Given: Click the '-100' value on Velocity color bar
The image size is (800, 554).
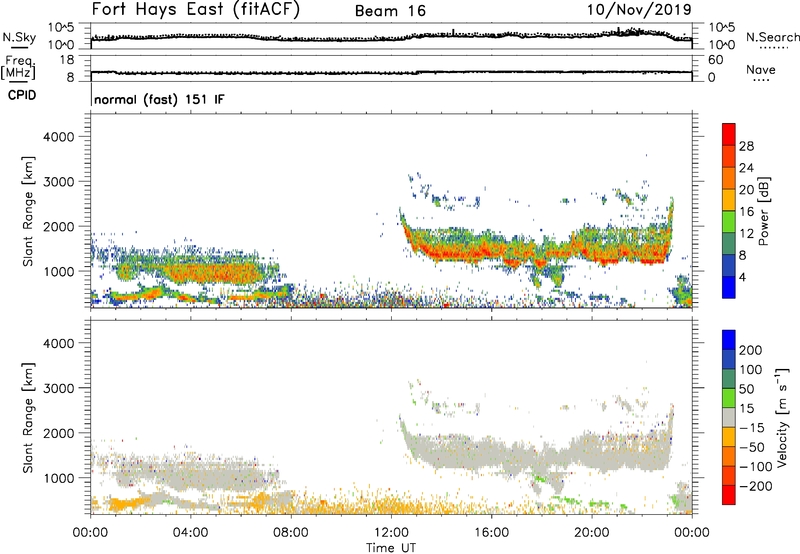Looking at the screenshot, I should tap(756, 467).
